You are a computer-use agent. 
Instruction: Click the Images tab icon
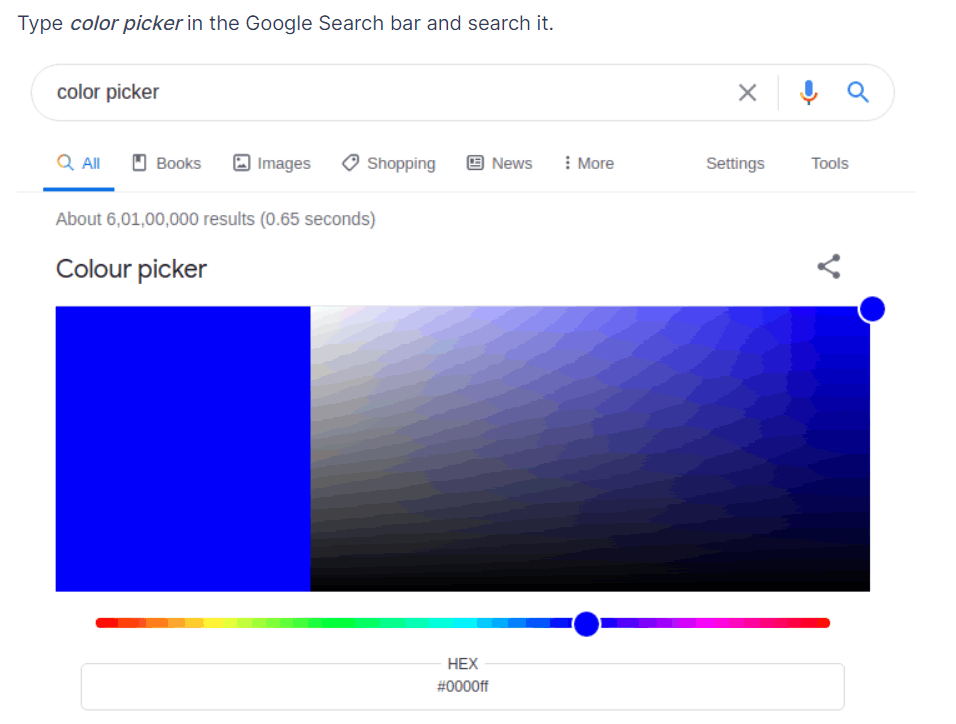click(240, 162)
